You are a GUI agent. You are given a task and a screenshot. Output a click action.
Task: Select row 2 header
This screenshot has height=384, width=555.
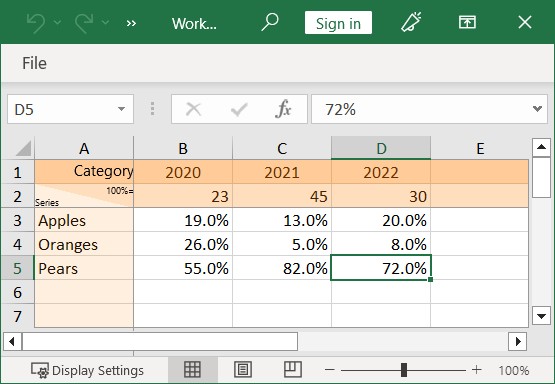pos(17,196)
